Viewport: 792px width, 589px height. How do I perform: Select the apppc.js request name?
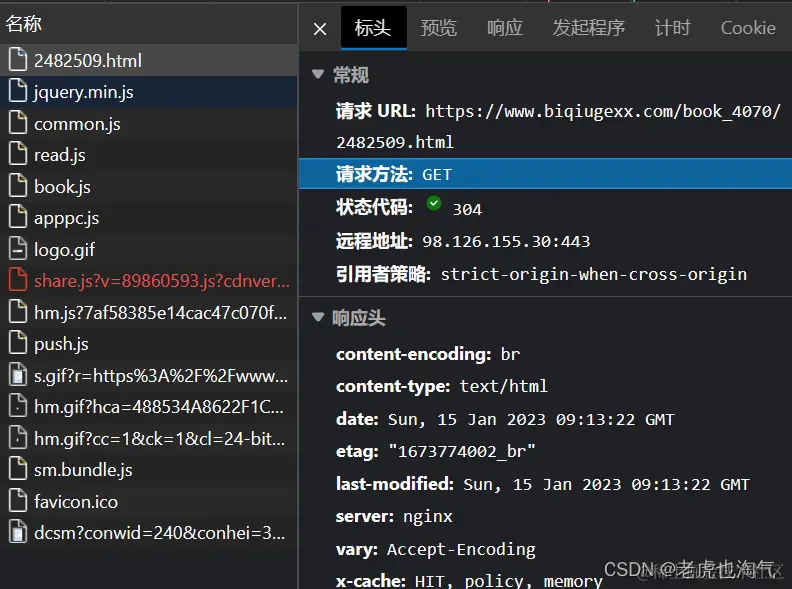click(x=67, y=219)
